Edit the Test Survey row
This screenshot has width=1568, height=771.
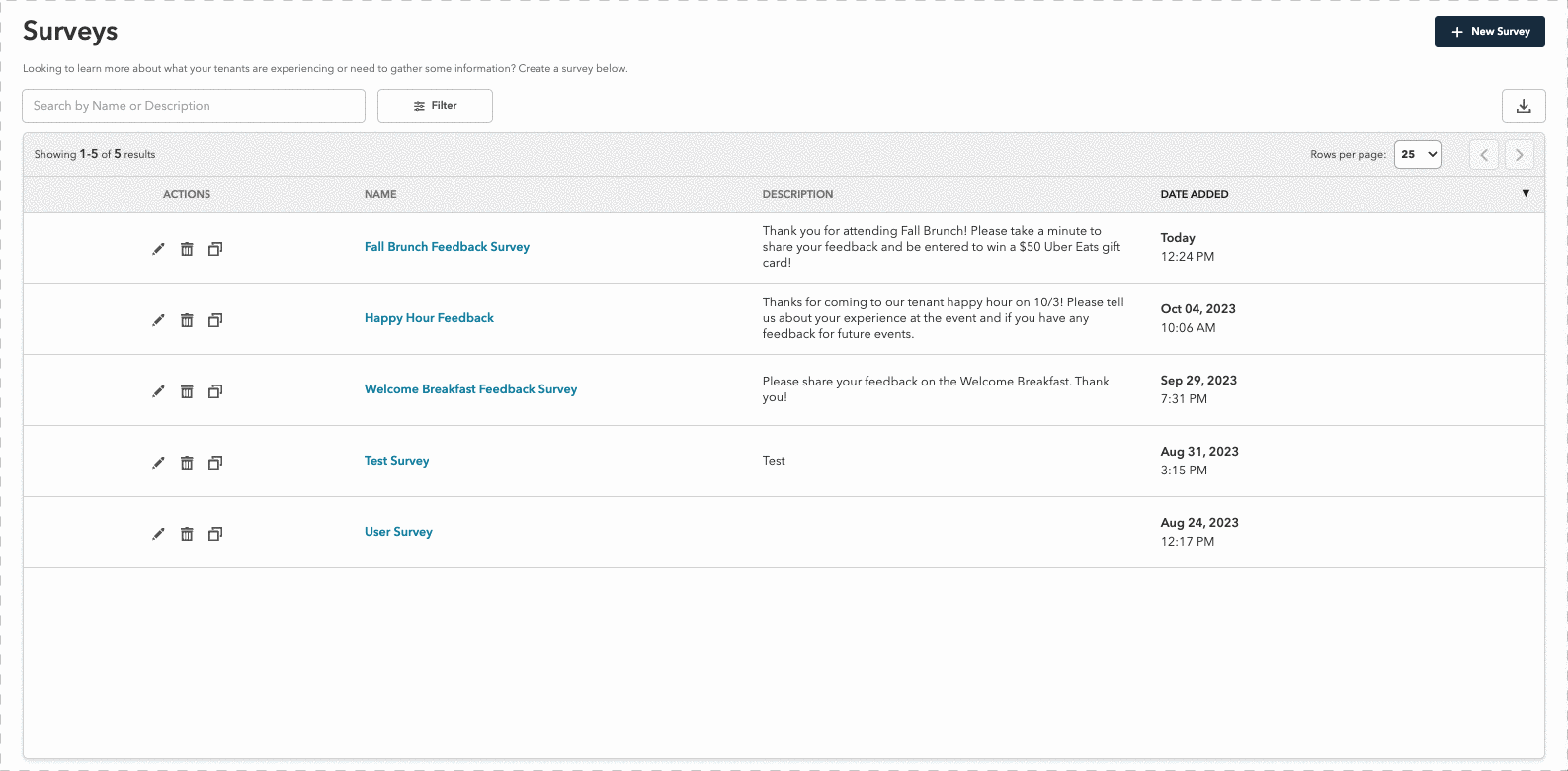point(158,463)
